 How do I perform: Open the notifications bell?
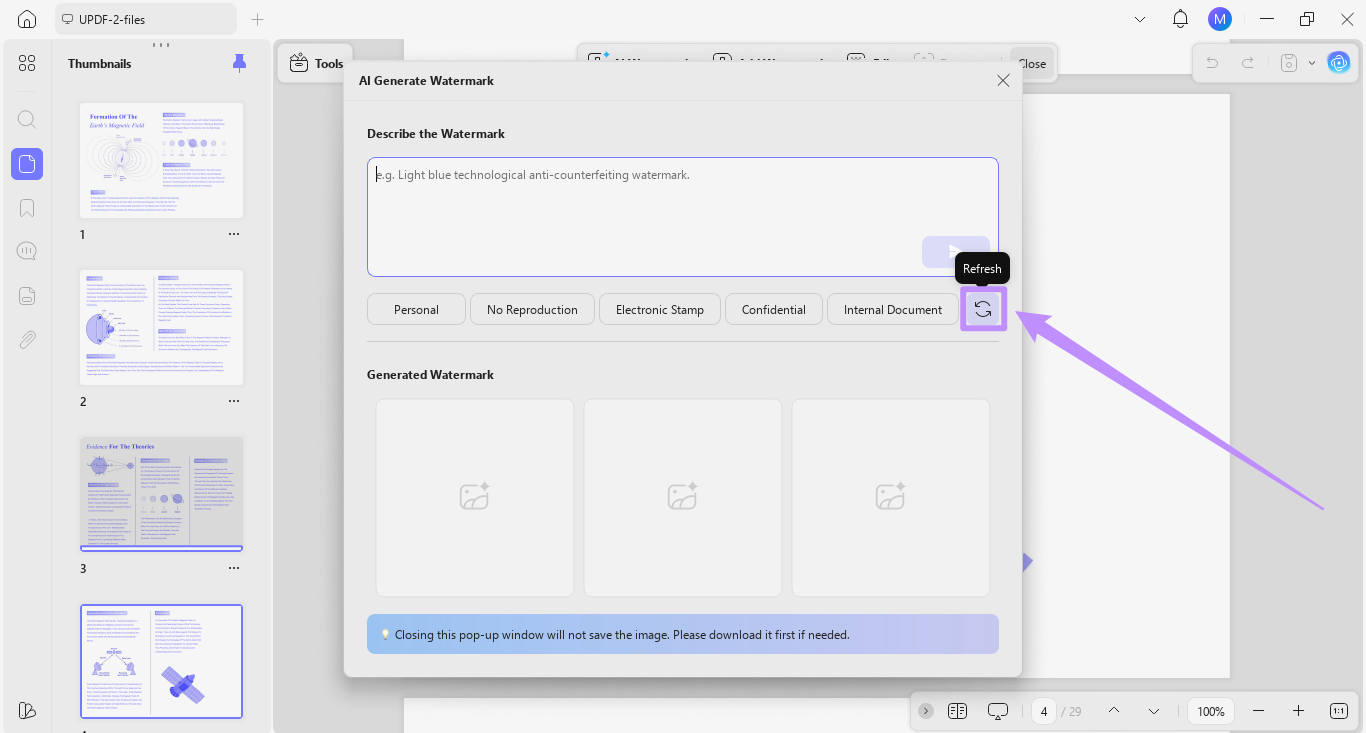[1180, 19]
